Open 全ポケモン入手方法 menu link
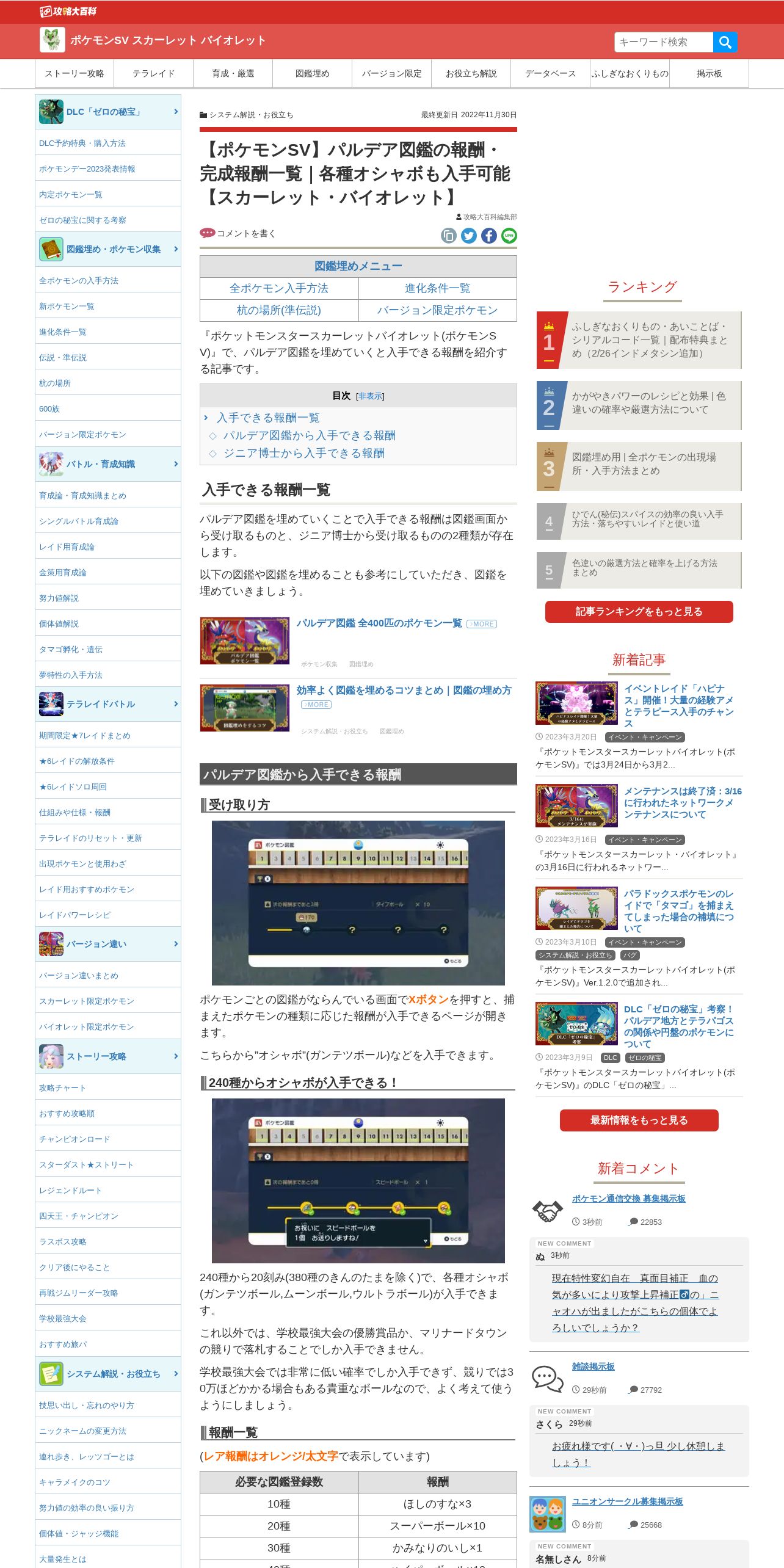Viewport: 784px width, 1568px height. click(x=279, y=288)
